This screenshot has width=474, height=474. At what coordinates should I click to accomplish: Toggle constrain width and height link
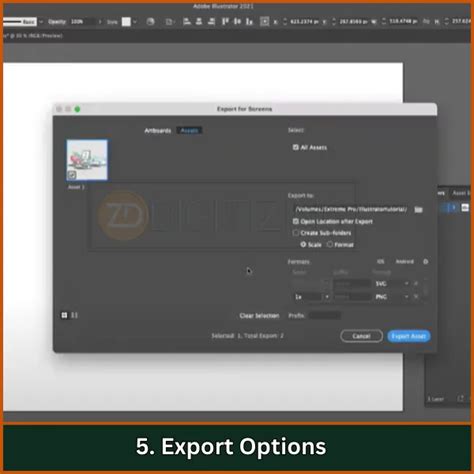pos(426,22)
